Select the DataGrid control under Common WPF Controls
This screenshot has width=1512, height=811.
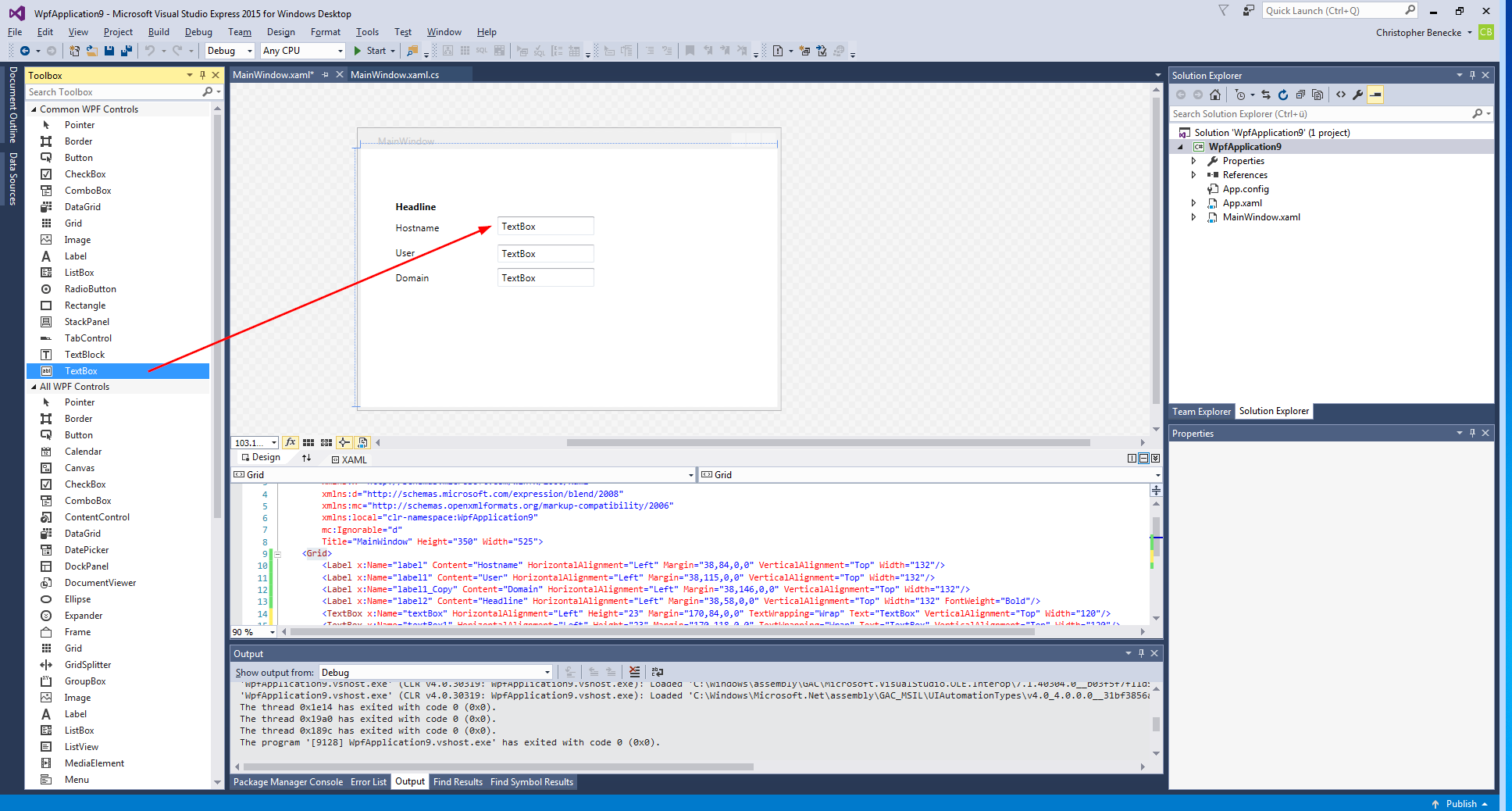82,206
